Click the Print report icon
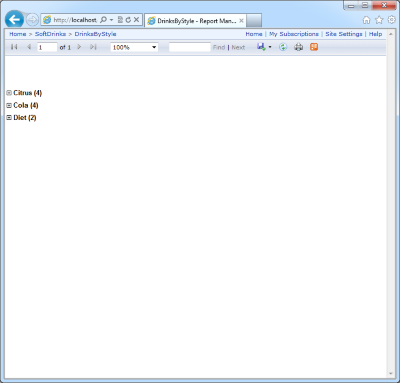This screenshot has height=383, width=400. (x=299, y=47)
